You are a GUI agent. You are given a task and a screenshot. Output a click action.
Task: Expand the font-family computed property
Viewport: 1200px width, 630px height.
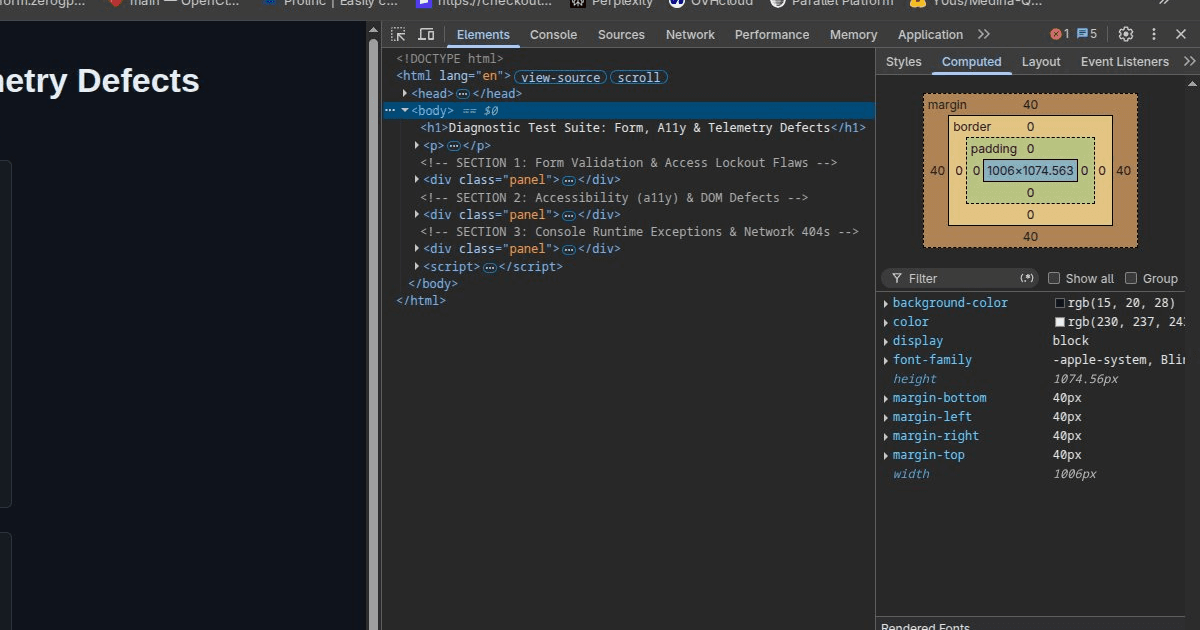pos(886,360)
